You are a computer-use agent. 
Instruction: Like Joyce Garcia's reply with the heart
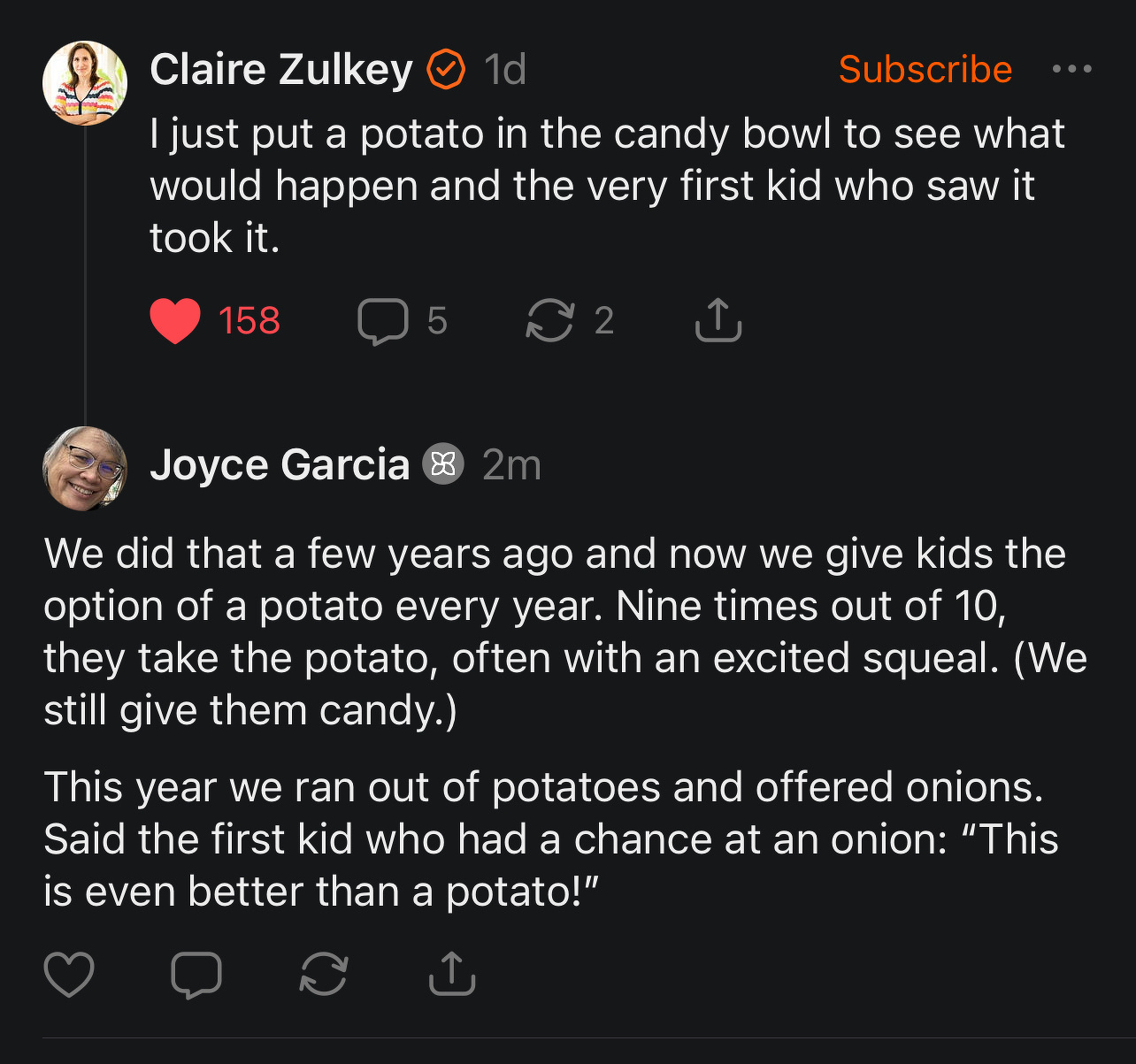tap(69, 975)
